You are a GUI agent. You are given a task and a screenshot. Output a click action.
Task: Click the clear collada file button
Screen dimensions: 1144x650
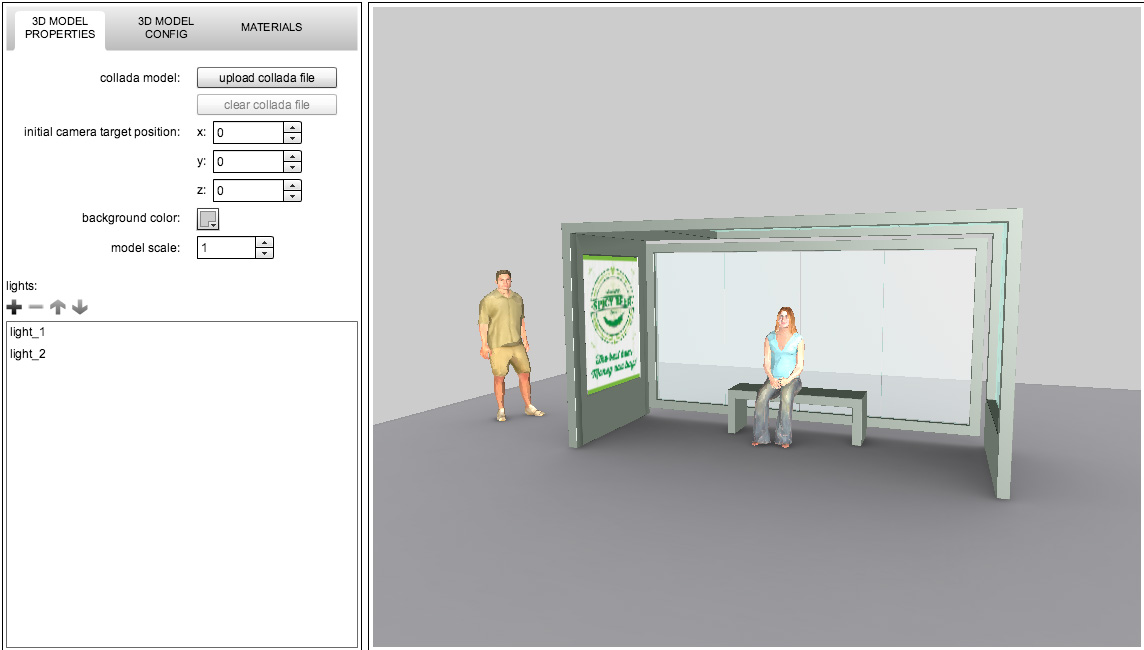click(x=266, y=105)
